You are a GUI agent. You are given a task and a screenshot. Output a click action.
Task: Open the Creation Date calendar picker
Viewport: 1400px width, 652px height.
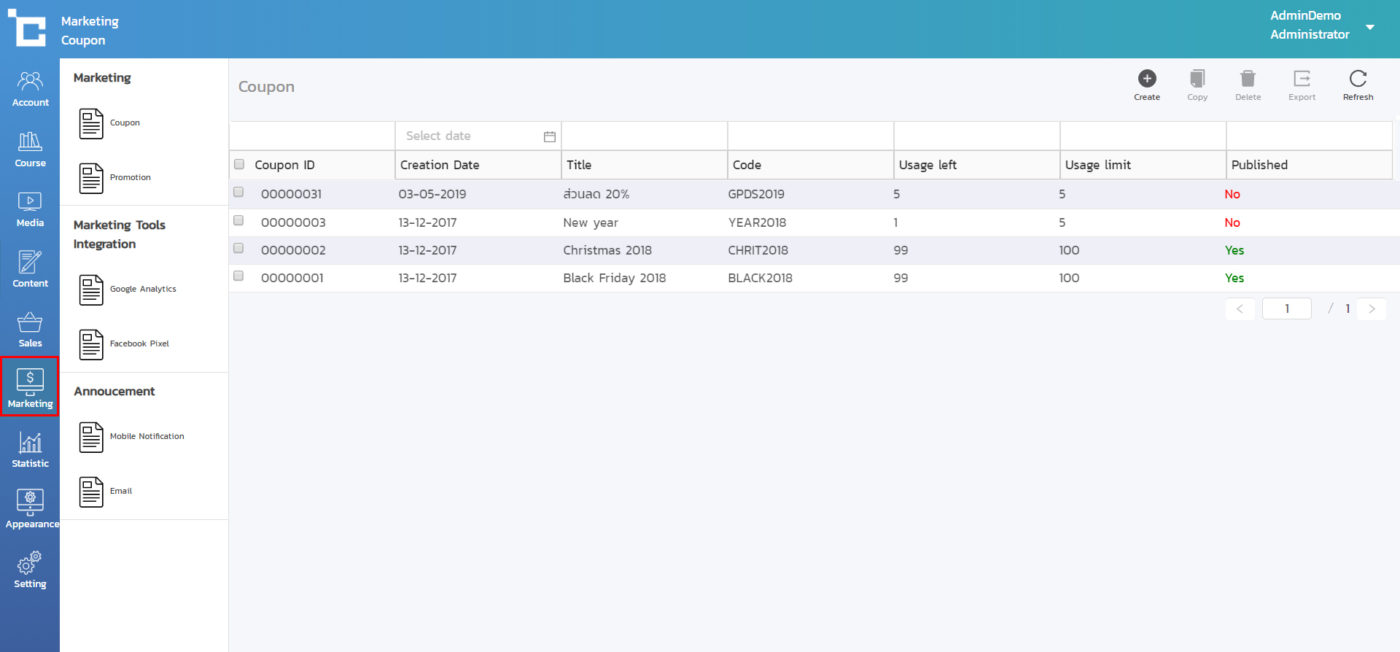(x=549, y=136)
